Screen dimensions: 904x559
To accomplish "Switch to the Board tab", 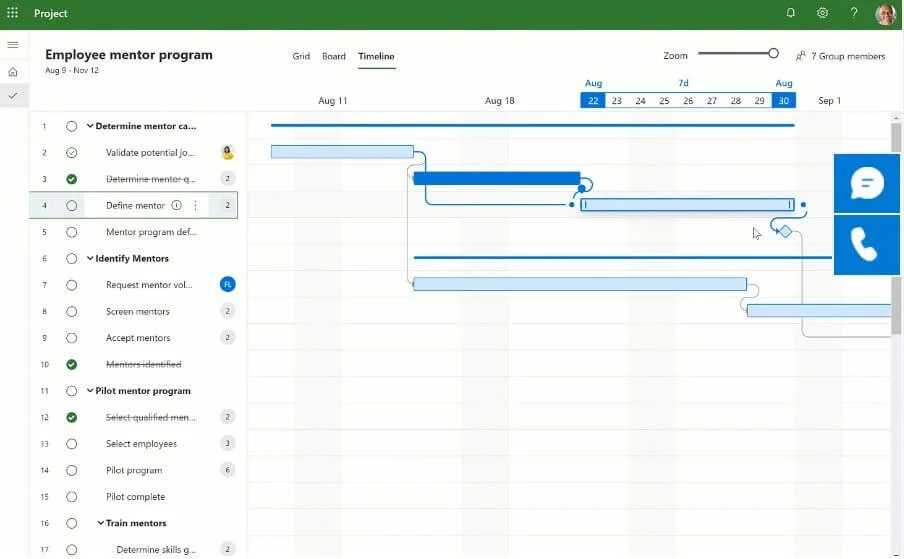I will 334,56.
